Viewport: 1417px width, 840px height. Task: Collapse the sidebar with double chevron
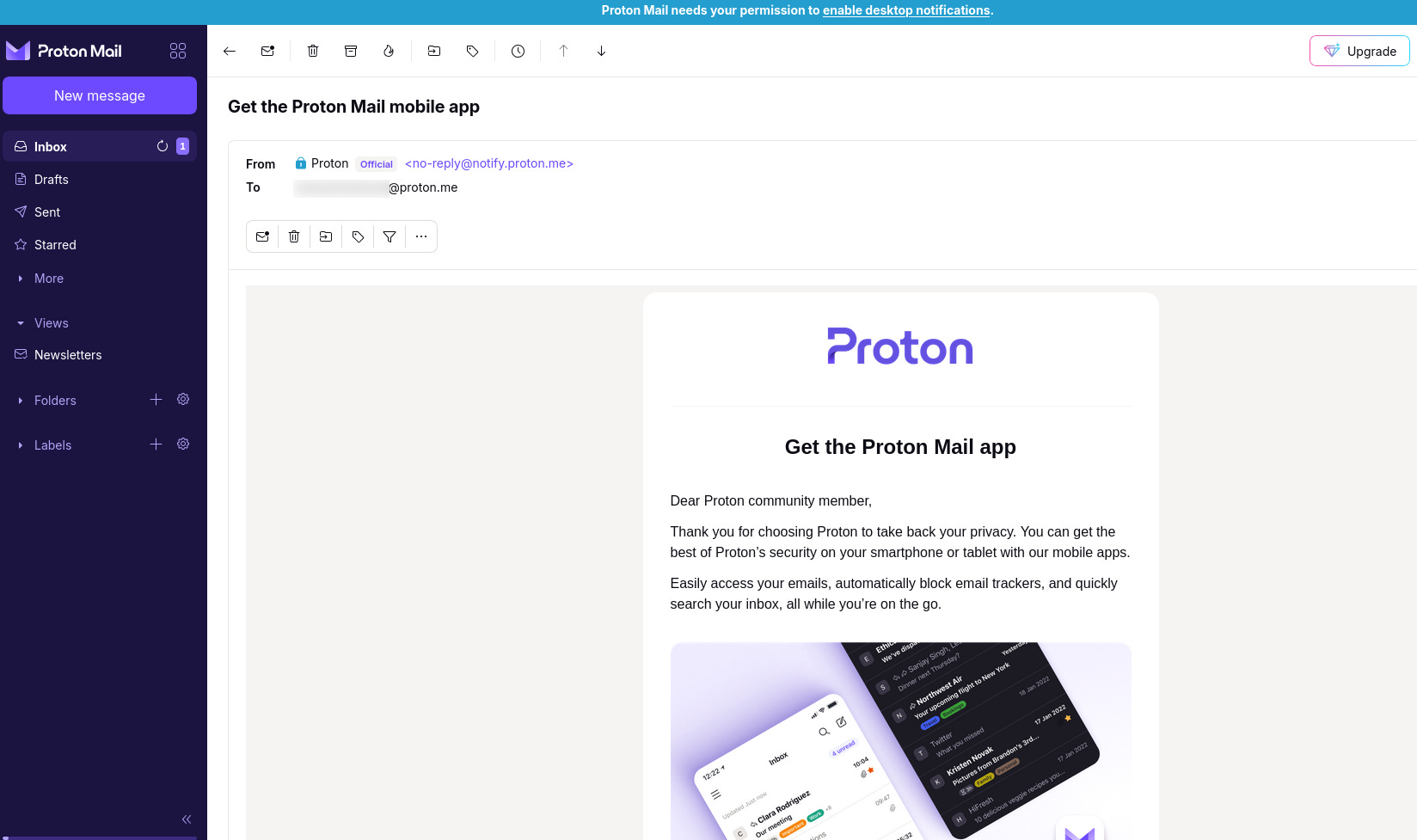click(187, 819)
